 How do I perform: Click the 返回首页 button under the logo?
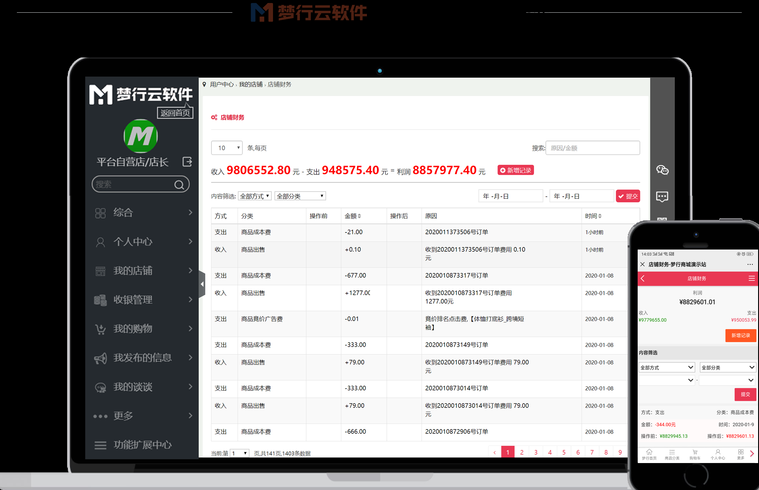(x=175, y=113)
